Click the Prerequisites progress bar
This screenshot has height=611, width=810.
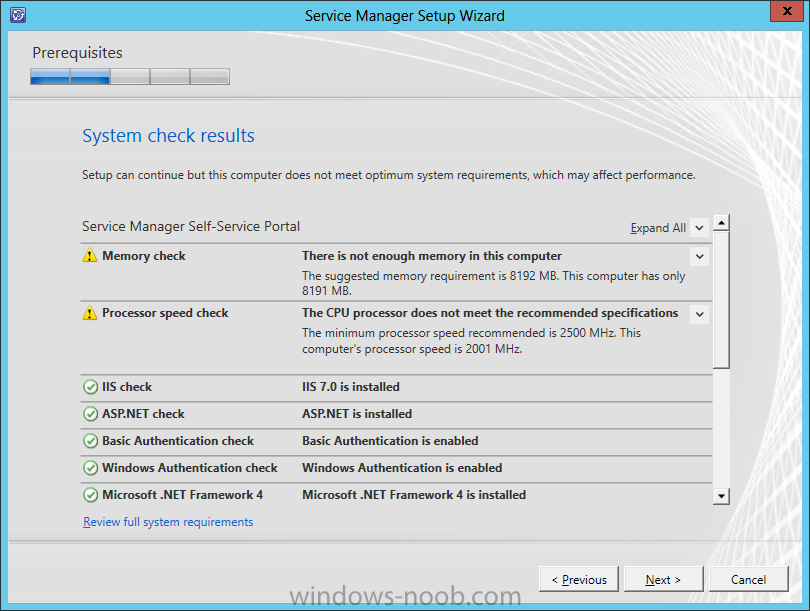tap(130, 77)
